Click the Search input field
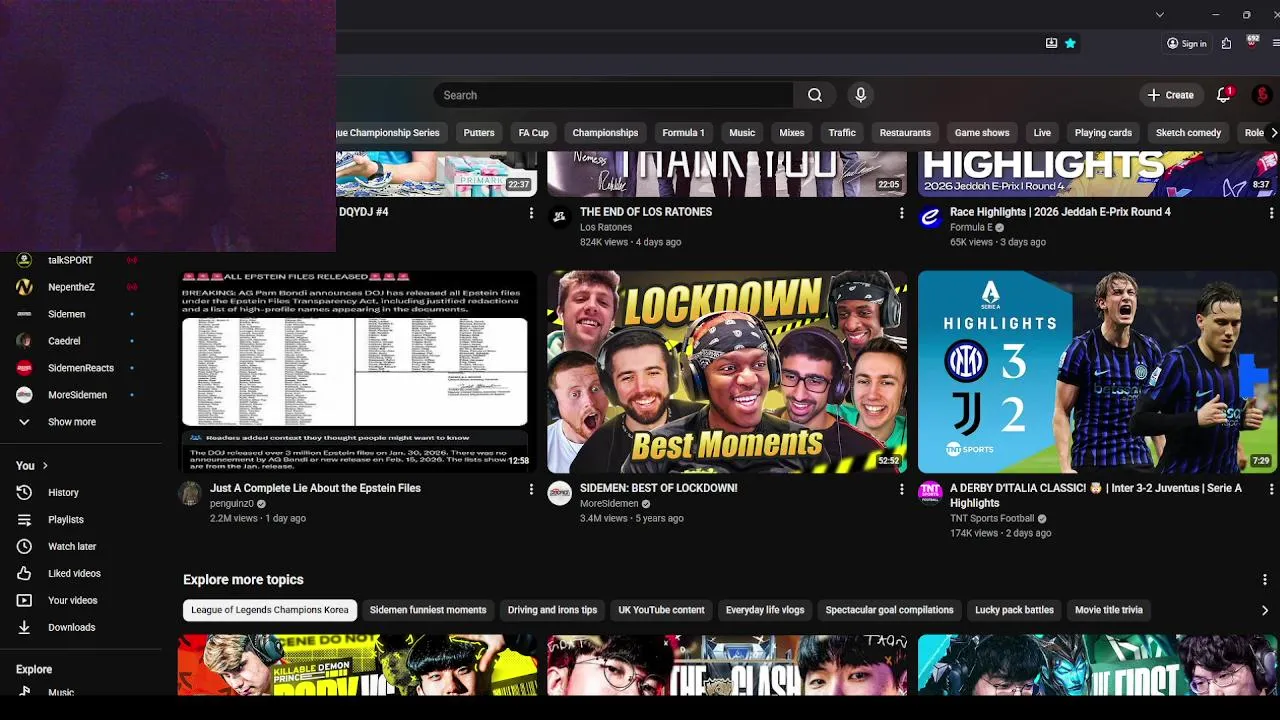Viewport: 1280px width, 720px height. tap(614, 95)
